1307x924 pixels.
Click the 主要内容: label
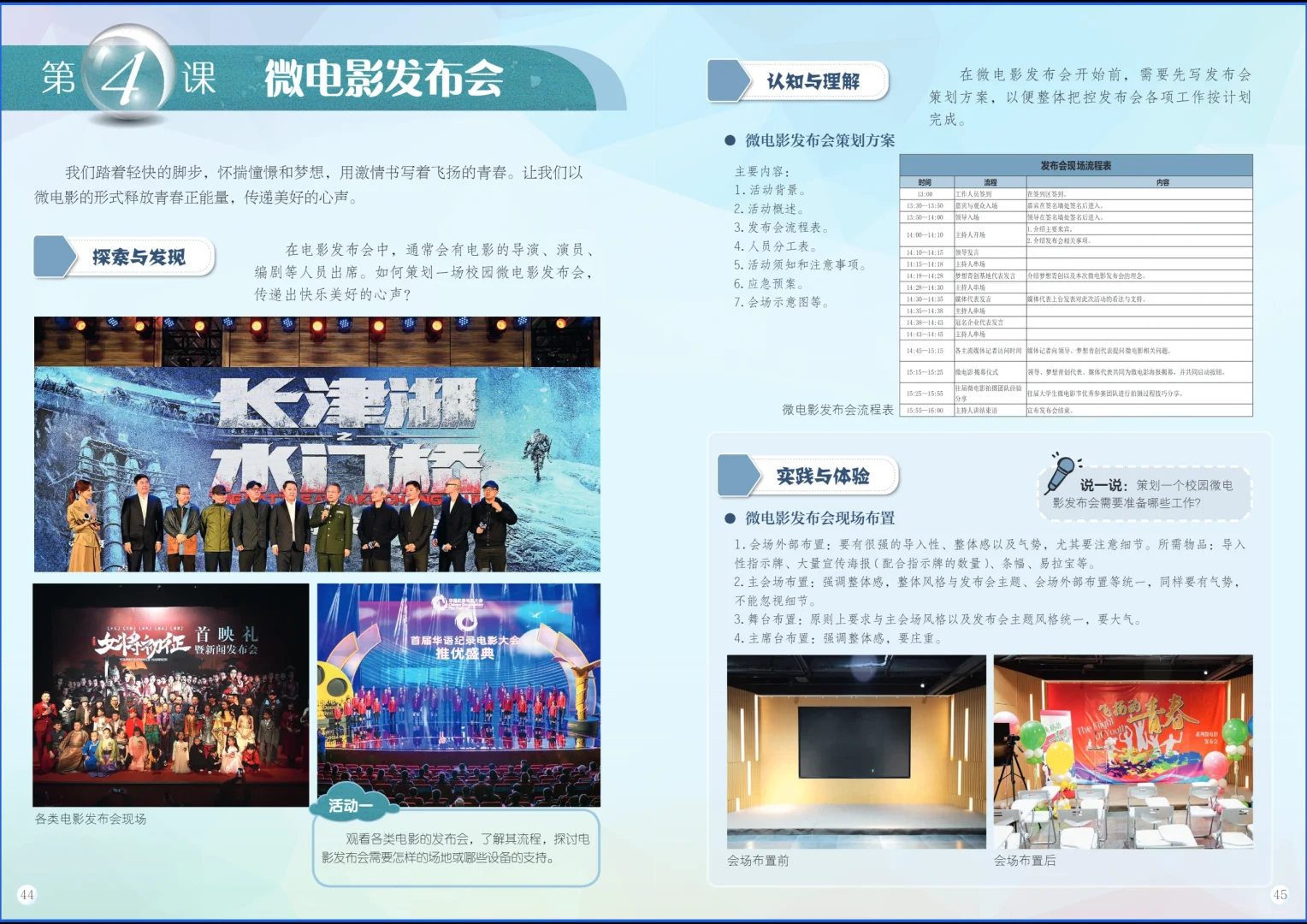(x=762, y=171)
